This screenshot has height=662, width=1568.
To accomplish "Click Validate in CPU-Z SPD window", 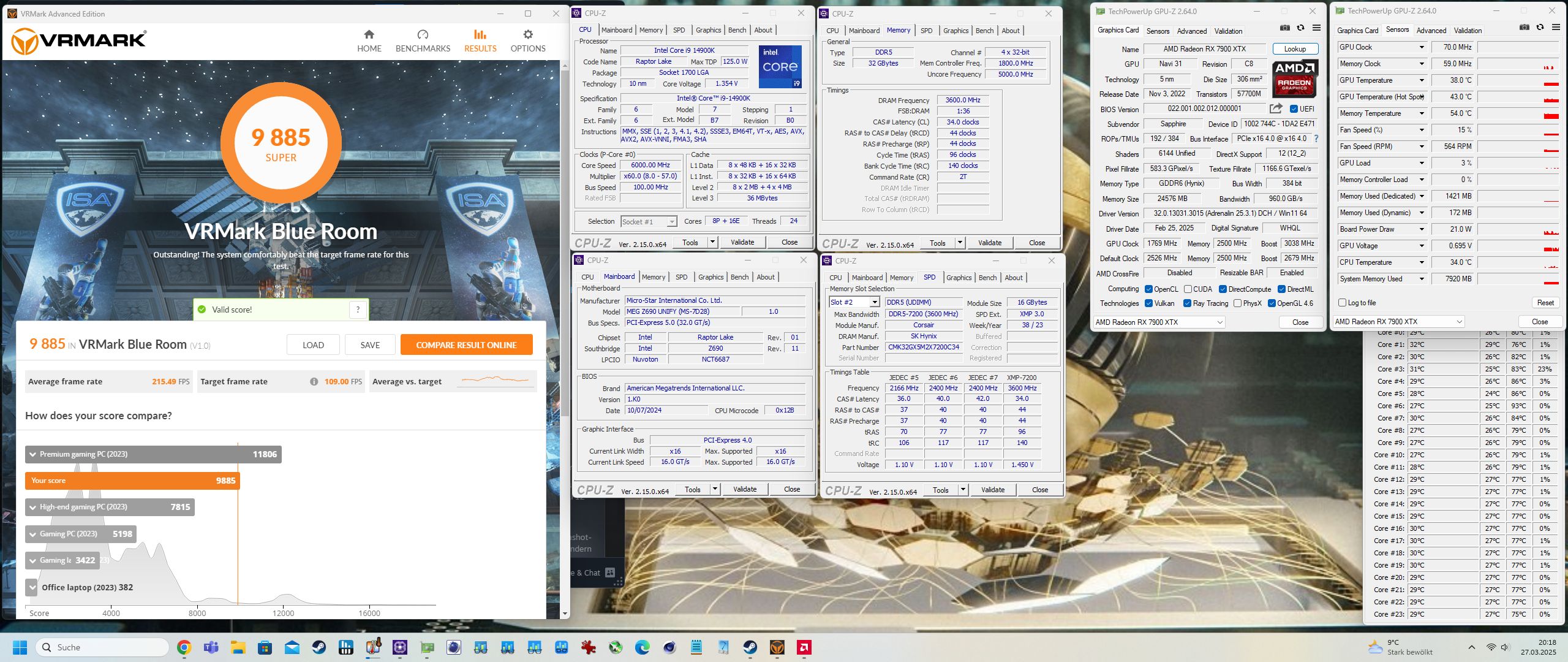I will [x=992, y=490].
